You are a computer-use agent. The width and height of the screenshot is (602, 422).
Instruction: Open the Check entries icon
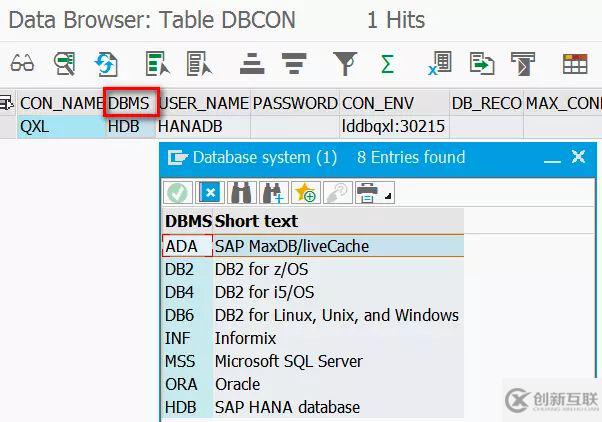64,63
